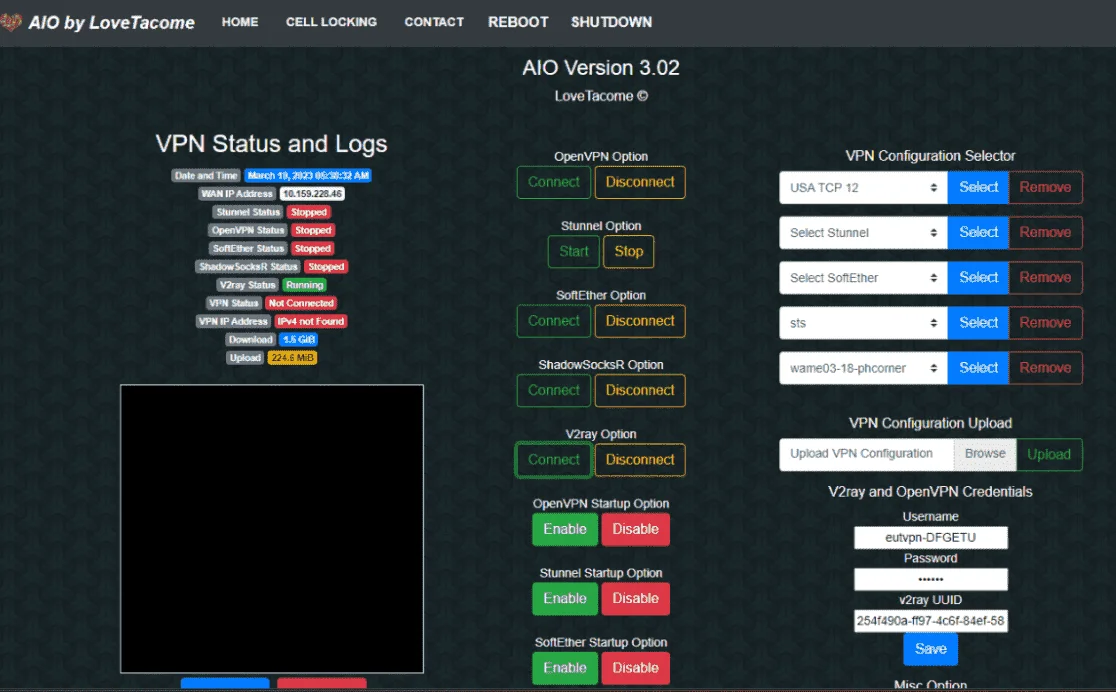Click Remove next to sts
The width and height of the screenshot is (1116, 692).
[1045, 323]
